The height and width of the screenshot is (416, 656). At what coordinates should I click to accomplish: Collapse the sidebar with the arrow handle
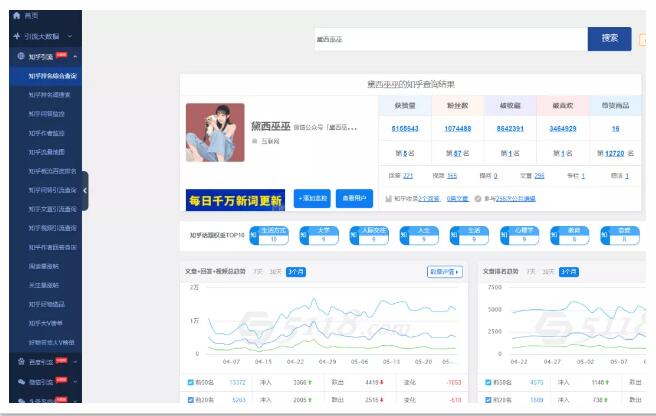click(85, 190)
